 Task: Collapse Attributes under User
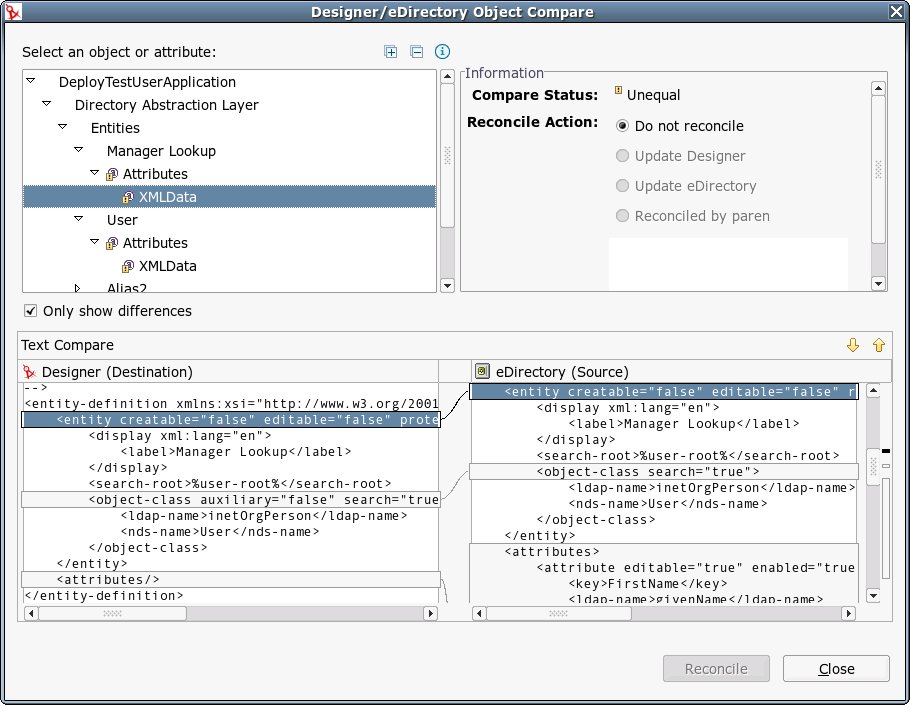[x=95, y=242]
